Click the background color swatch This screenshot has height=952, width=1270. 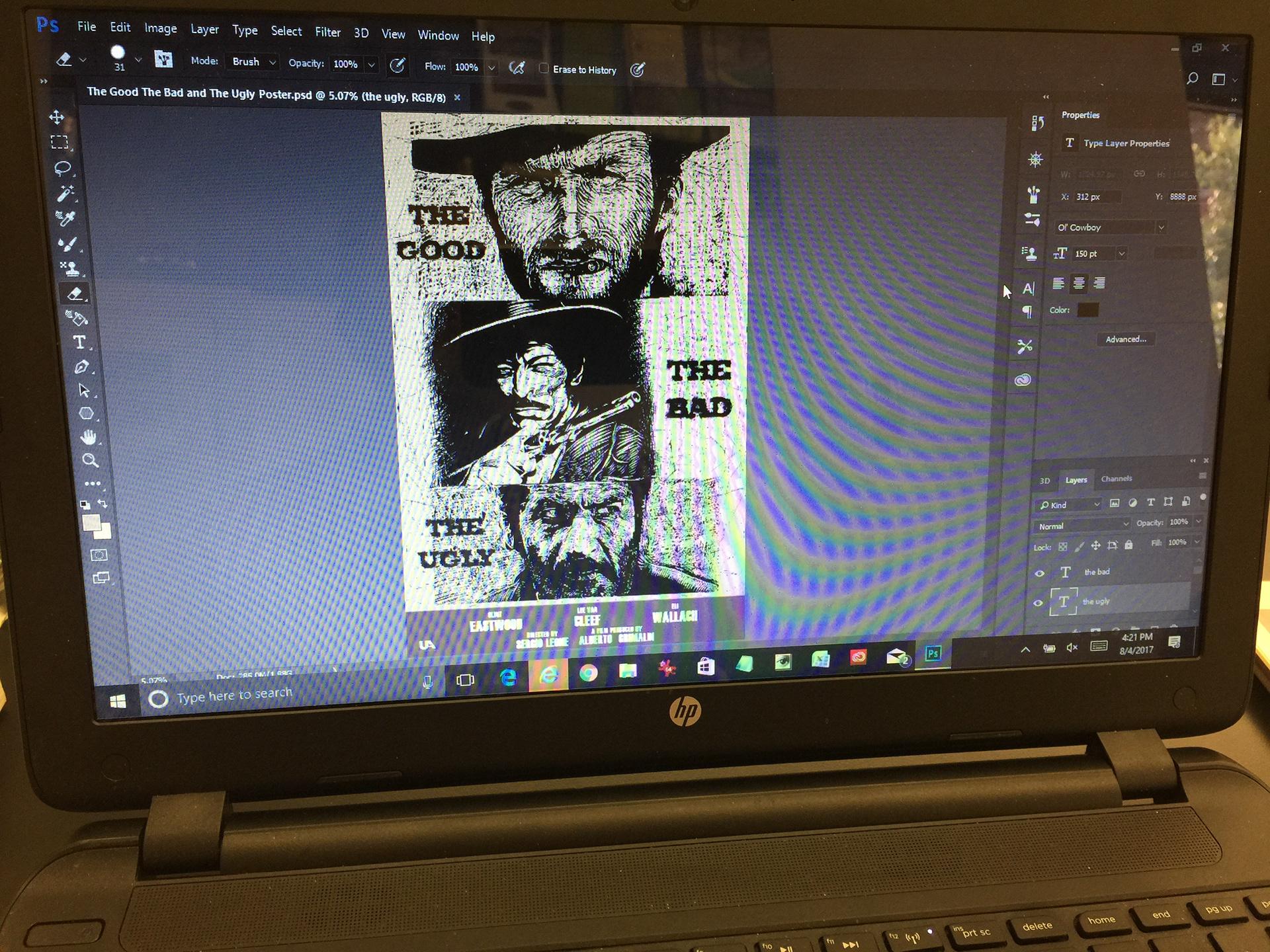coord(104,532)
